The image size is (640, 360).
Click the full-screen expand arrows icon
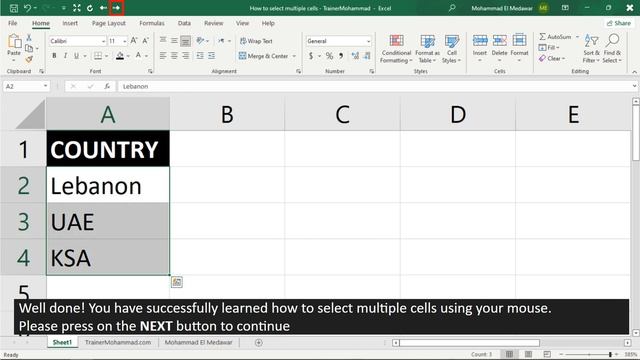coord(77,8)
